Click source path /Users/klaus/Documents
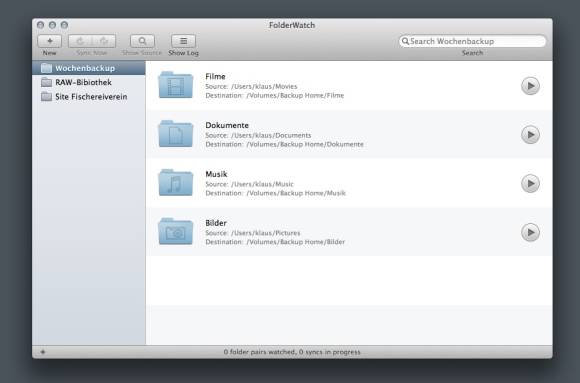The height and width of the screenshot is (383, 580). (271, 135)
